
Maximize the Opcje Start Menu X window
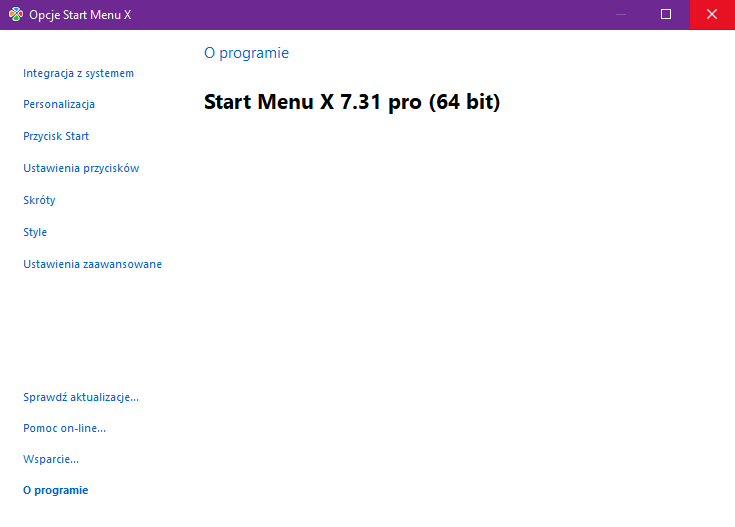point(666,15)
